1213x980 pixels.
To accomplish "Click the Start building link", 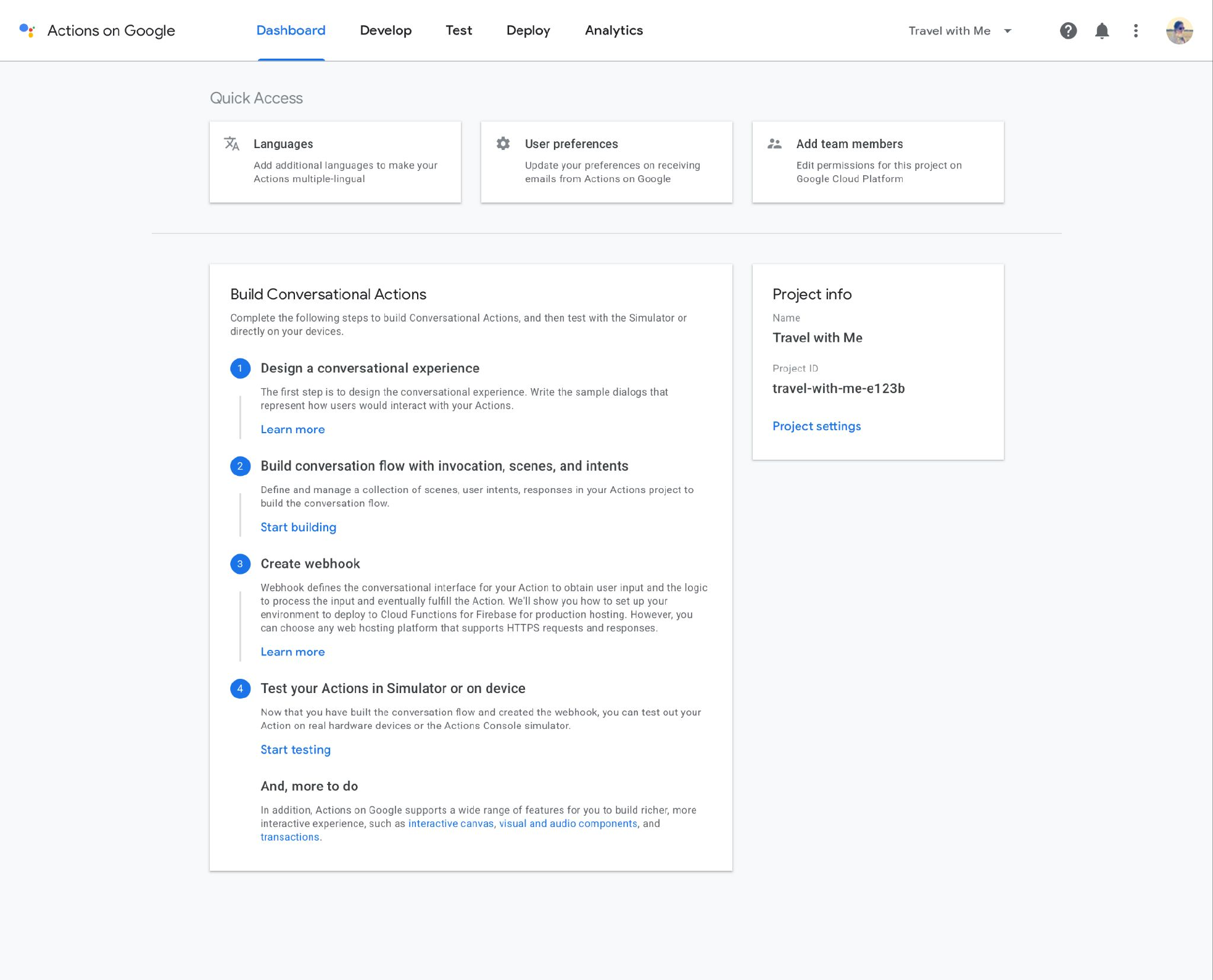I will [298, 527].
